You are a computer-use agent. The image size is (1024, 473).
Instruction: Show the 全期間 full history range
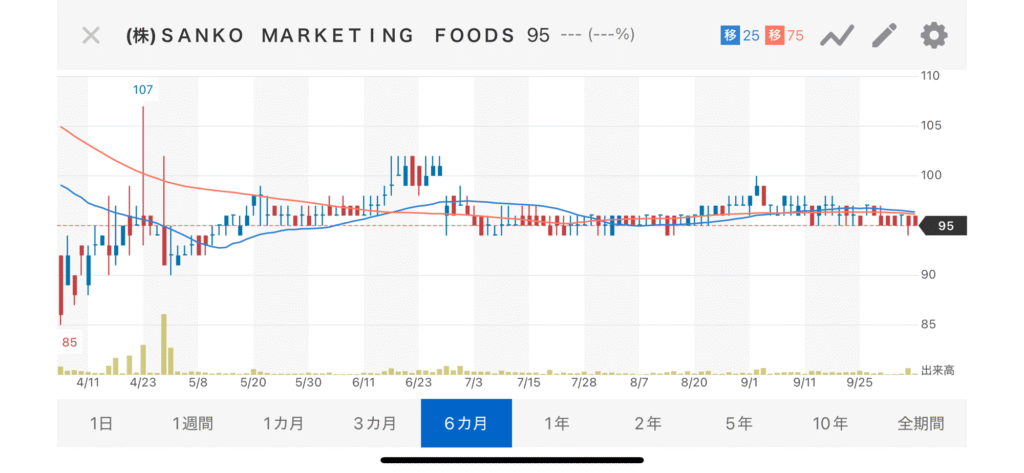(x=921, y=423)
